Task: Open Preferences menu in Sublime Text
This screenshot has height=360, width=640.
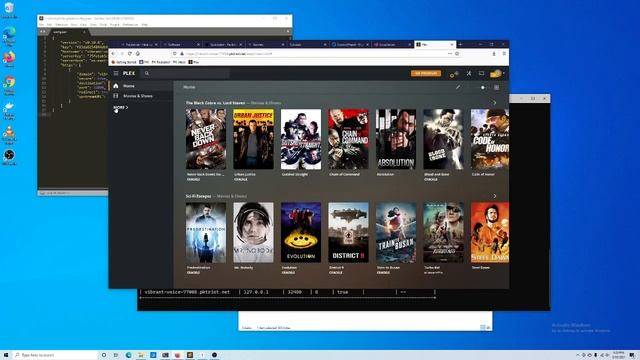Action: point(130,24)
